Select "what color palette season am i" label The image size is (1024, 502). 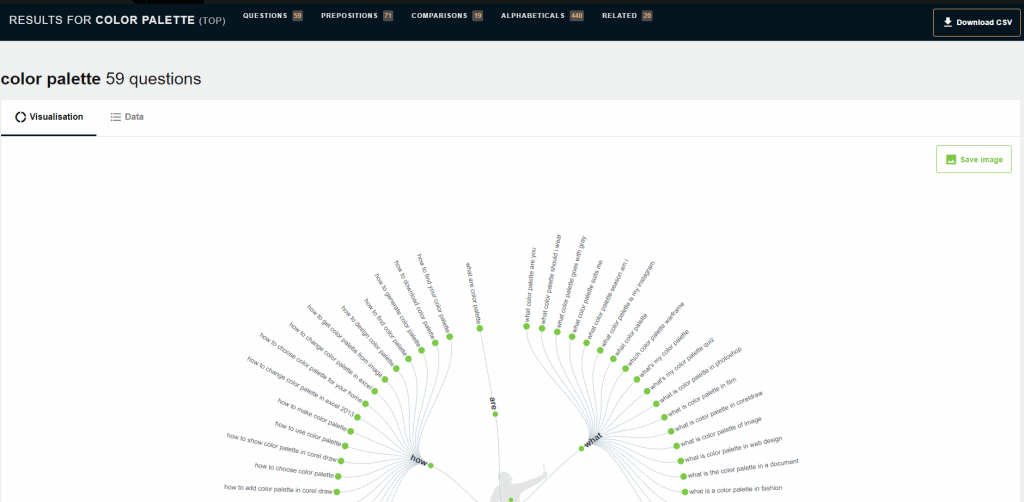607,299
